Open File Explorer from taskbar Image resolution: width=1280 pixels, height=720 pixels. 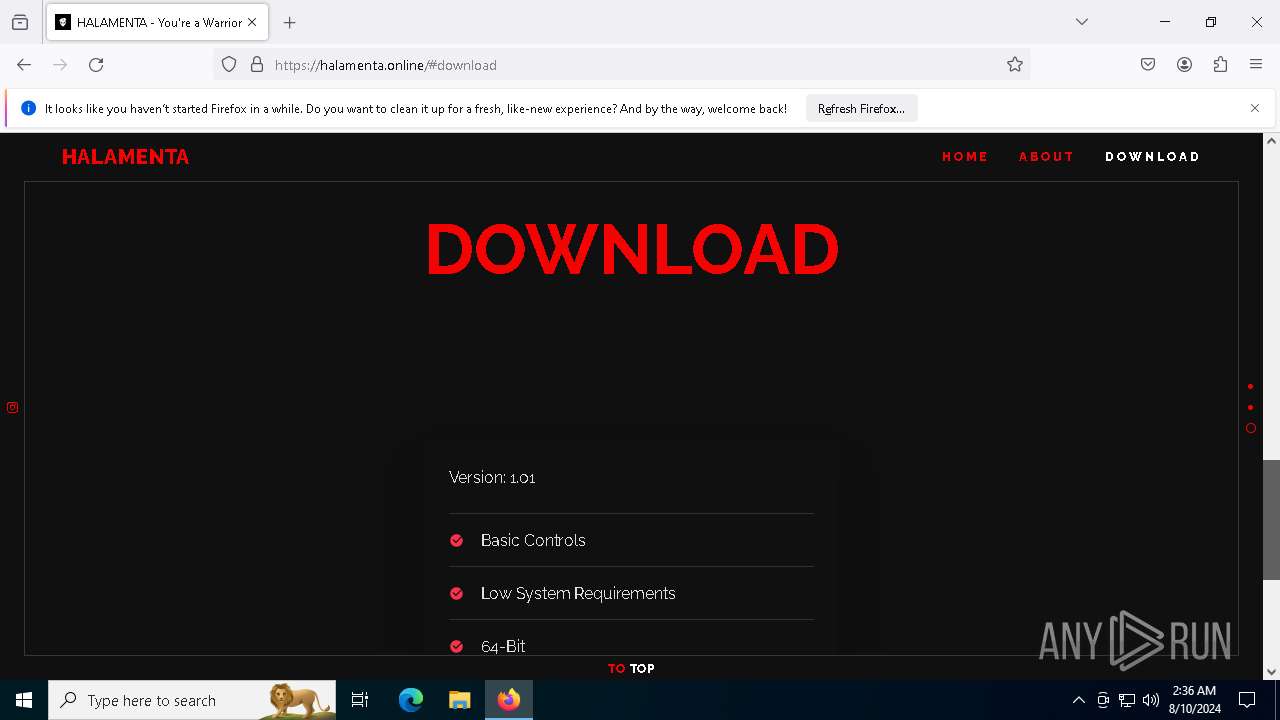tap(459, 700)
